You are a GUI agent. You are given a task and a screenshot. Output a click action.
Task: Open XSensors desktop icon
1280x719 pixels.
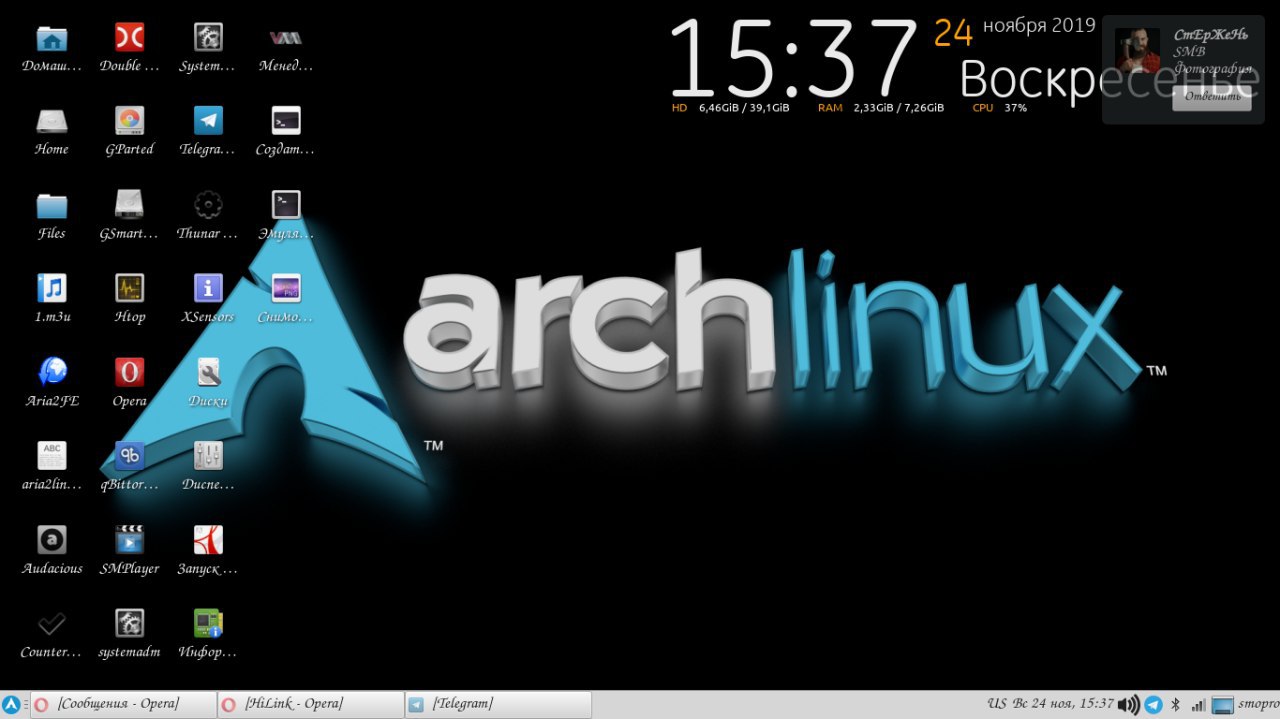pos(208,289)
